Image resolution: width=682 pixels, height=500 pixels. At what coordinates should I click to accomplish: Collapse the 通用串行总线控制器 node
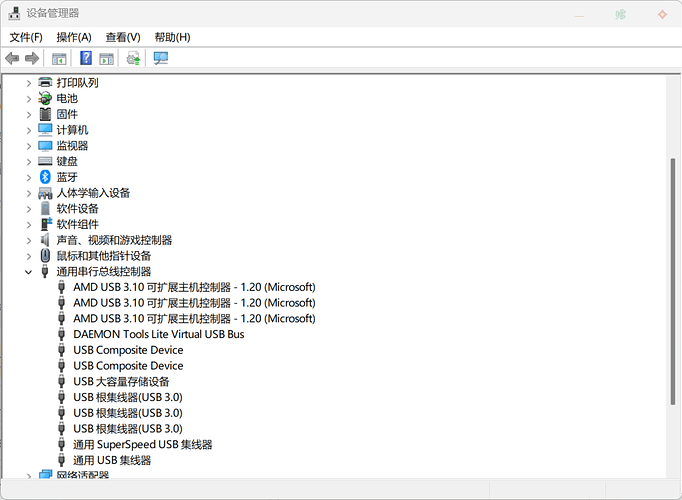(x=29, y=272)
